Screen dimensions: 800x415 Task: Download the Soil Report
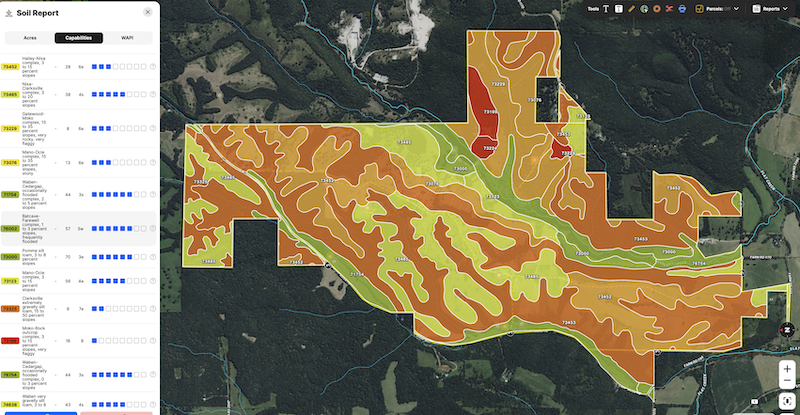pos(9,14)
